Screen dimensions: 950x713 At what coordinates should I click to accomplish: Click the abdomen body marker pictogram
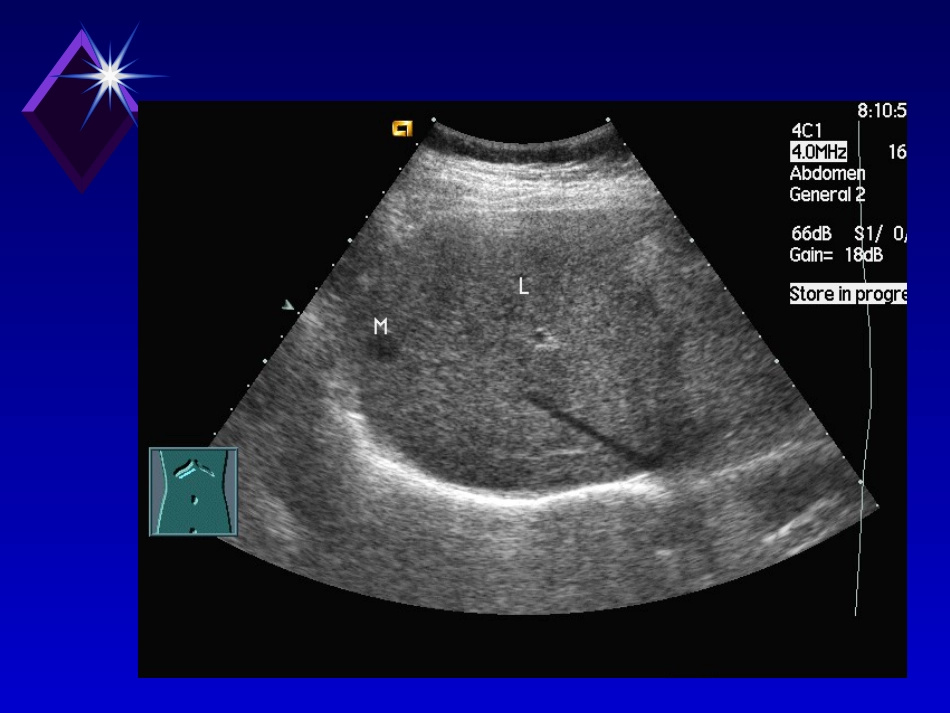tap(193, 491)
